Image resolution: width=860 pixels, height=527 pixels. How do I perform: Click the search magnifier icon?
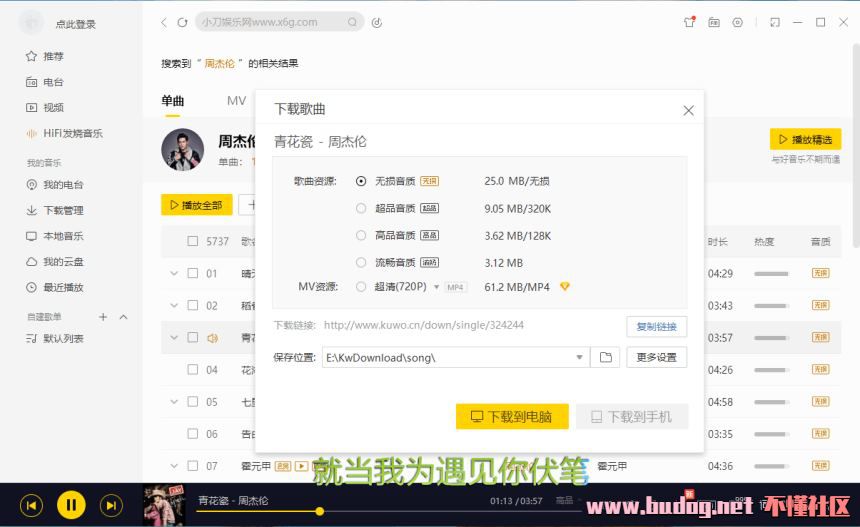tap(352, 22)
